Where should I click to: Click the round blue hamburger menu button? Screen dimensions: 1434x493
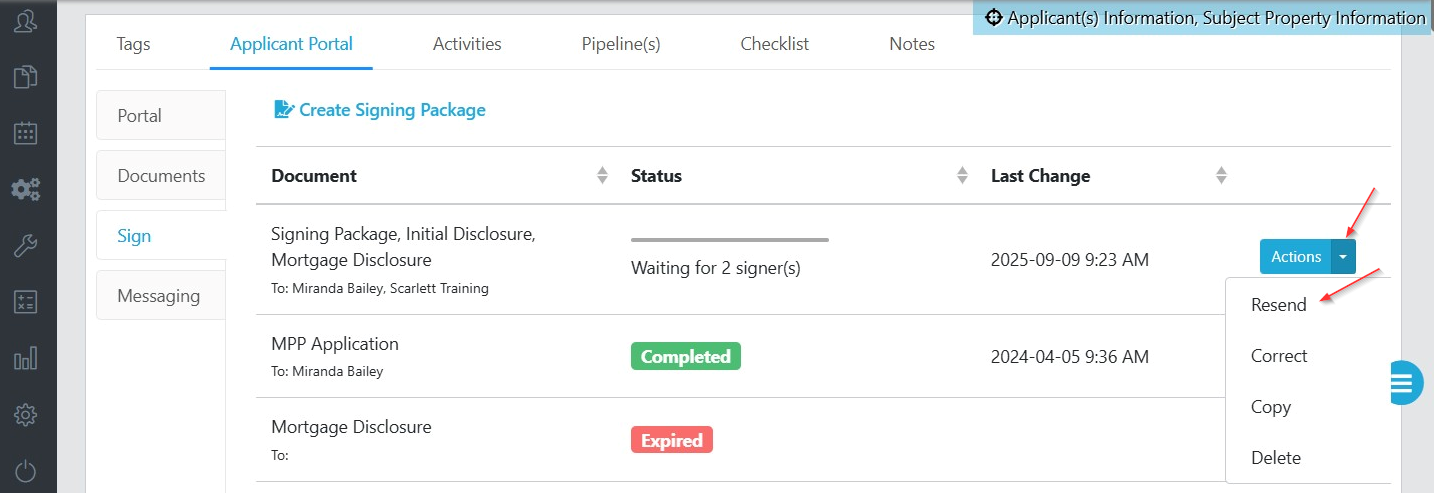click(x=1406, y=382)
